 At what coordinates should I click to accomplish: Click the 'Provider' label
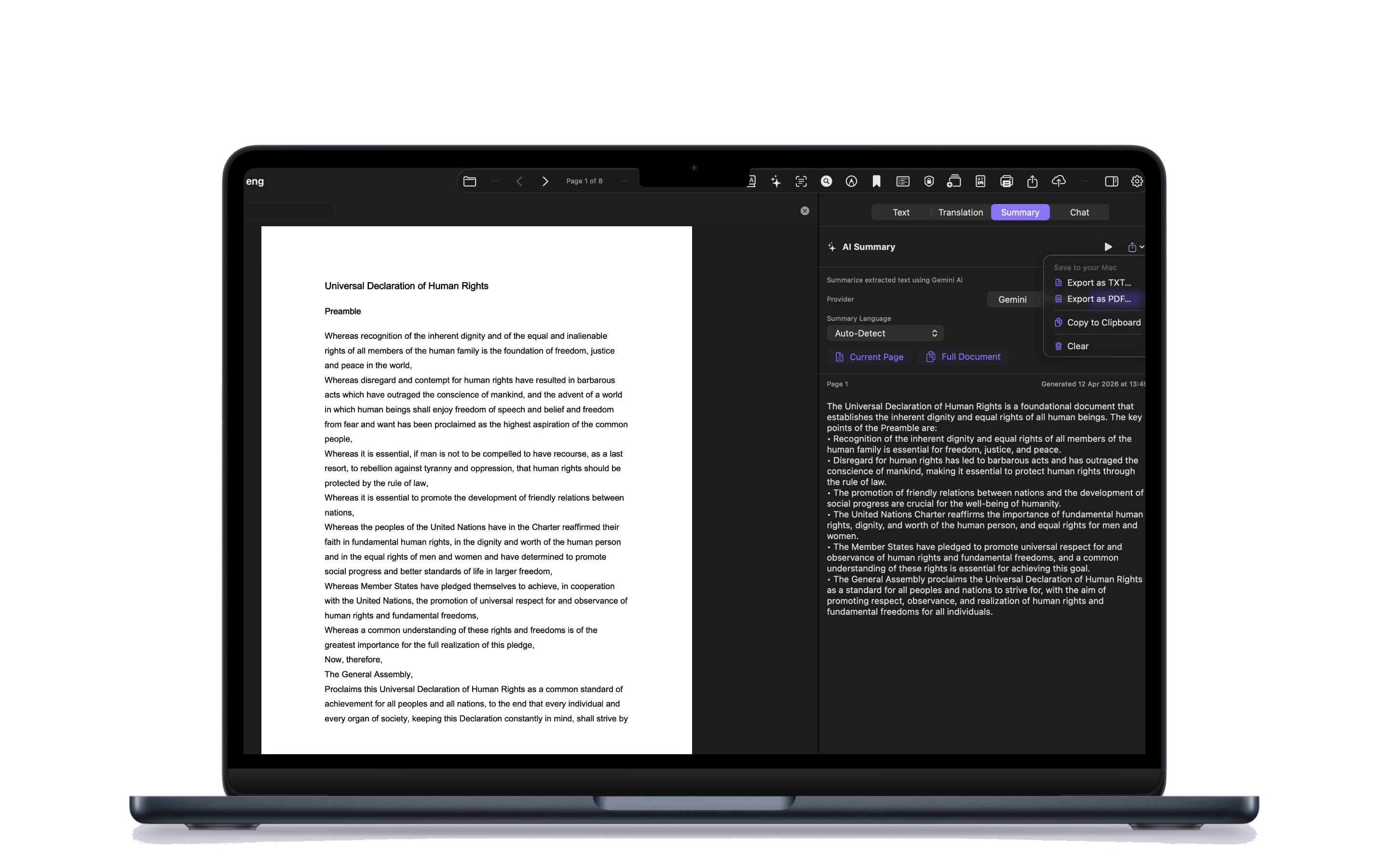840,299
